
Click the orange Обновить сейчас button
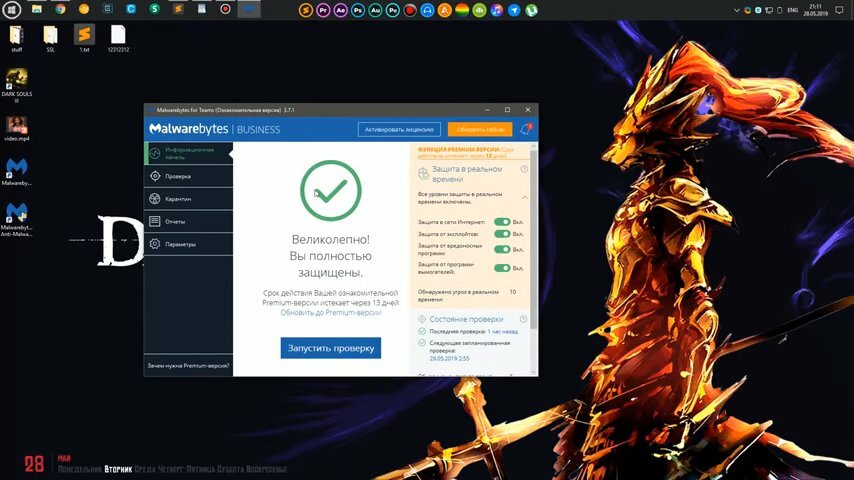coord(480,129)
